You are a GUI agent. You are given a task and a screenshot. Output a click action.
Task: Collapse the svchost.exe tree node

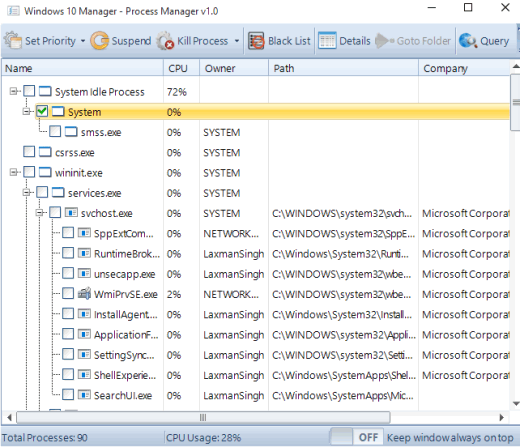click(39, 212)
